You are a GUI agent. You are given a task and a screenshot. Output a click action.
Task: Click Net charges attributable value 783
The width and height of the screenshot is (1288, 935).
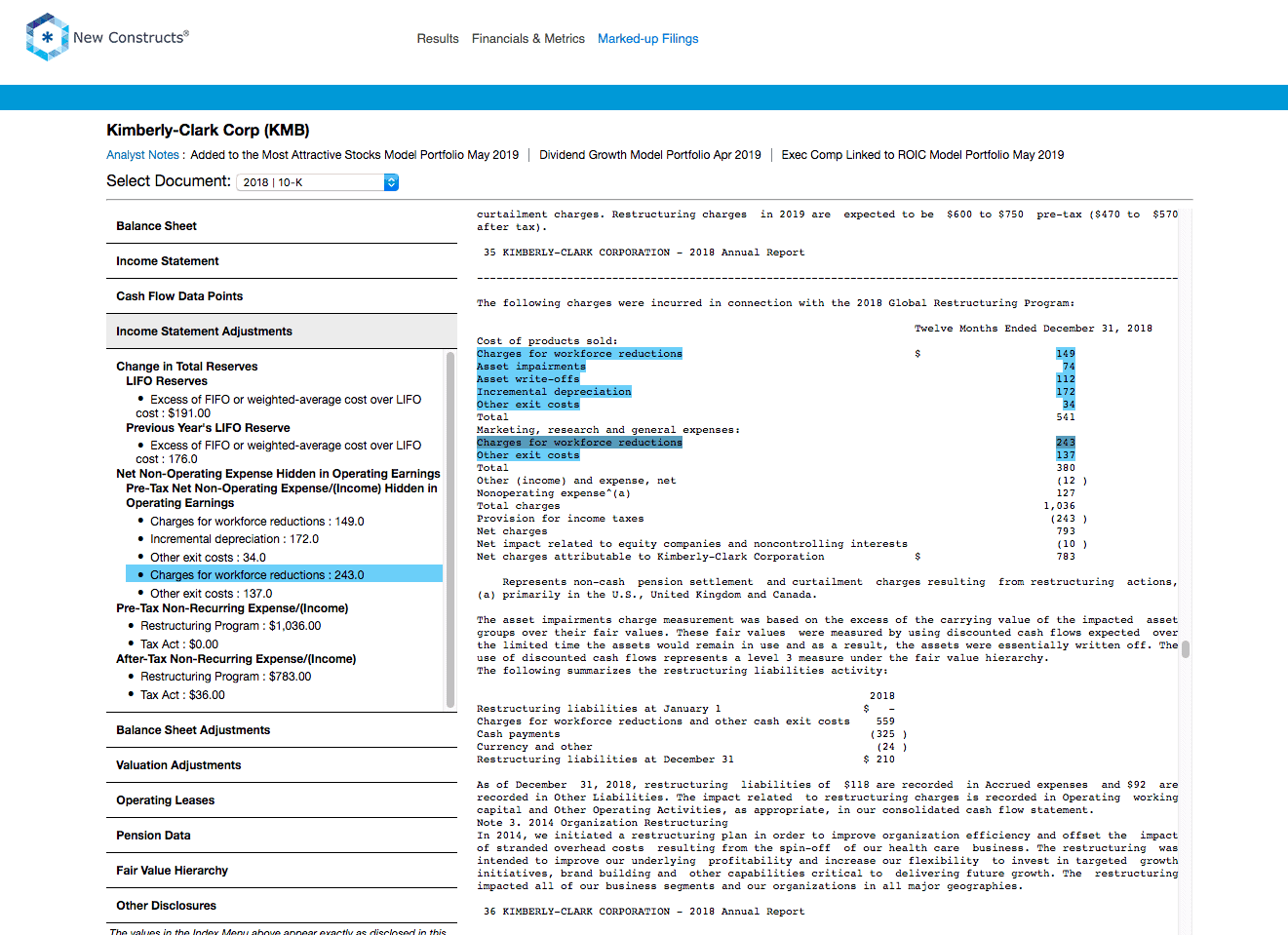1066,557
